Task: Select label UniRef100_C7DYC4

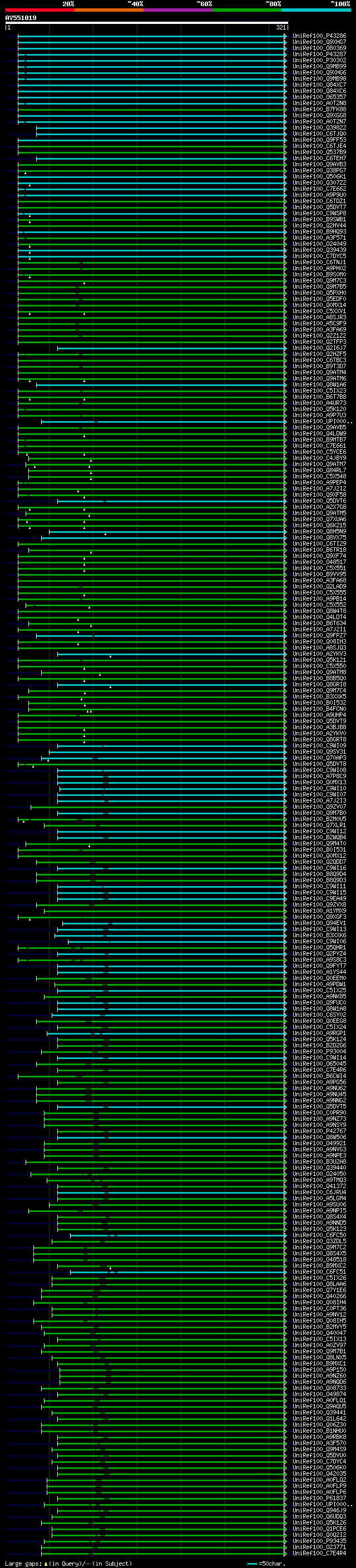Action: [319, 1461]
